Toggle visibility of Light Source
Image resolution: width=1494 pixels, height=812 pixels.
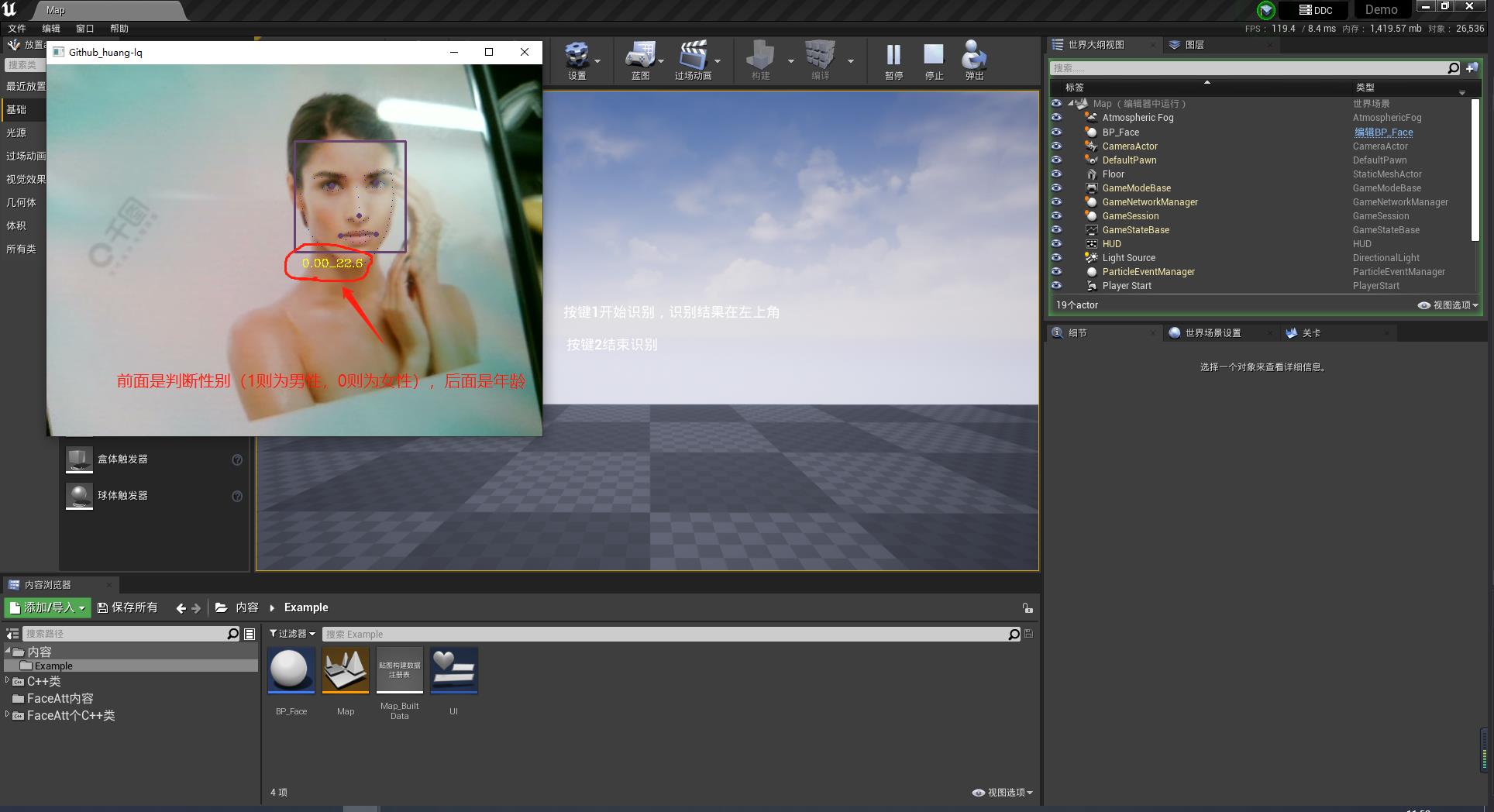(x=1056, y=257)
